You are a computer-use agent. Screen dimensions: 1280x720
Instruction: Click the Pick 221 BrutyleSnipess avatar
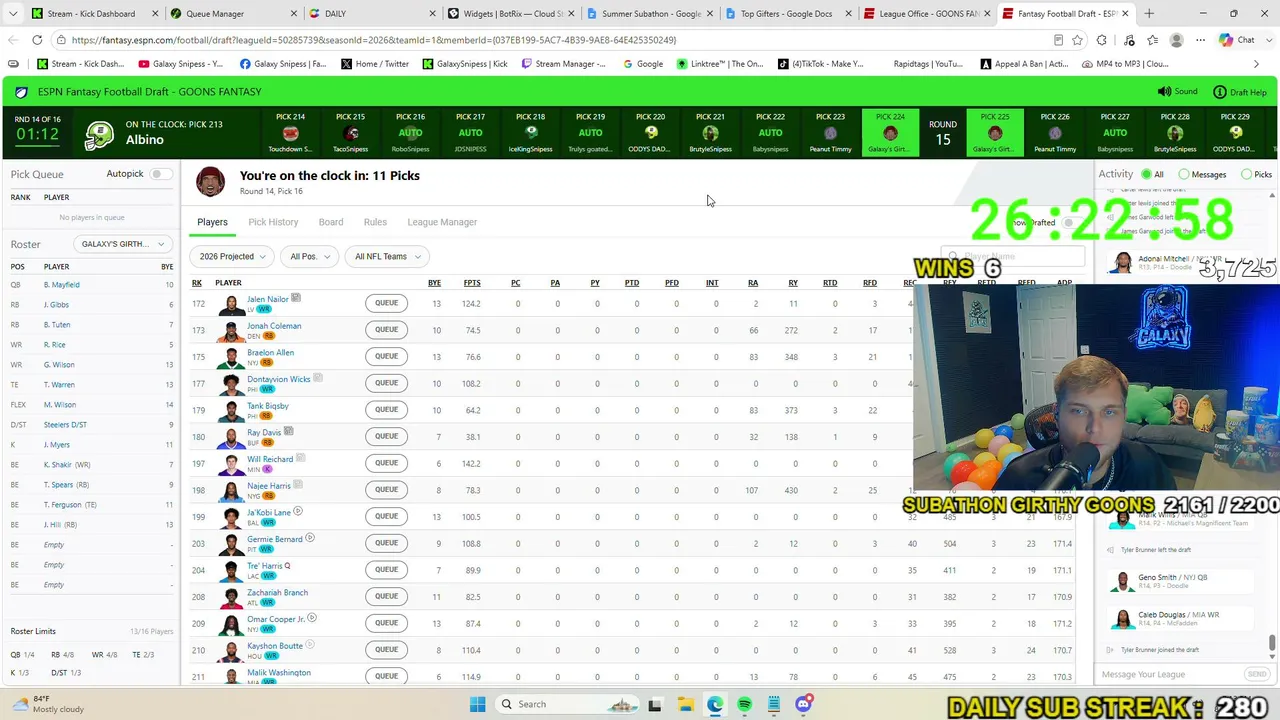tap(711, 133)
